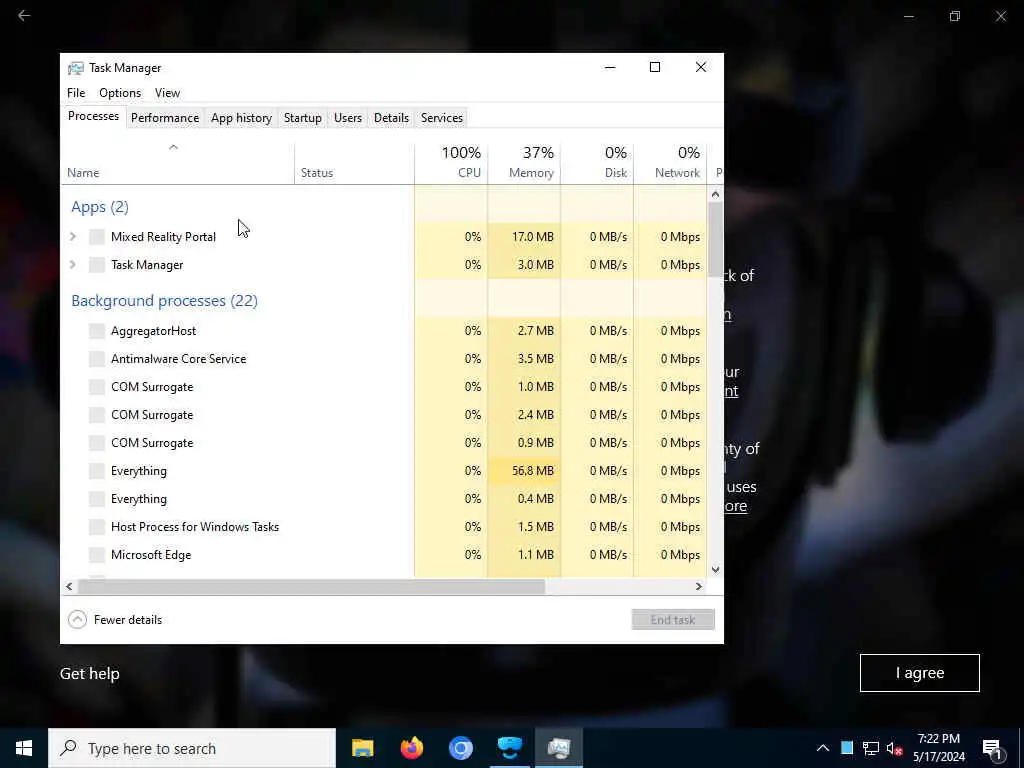This screenshot has width=1024, height=768.
Task: Switch to the Startup tab
Action: point(302,118)
